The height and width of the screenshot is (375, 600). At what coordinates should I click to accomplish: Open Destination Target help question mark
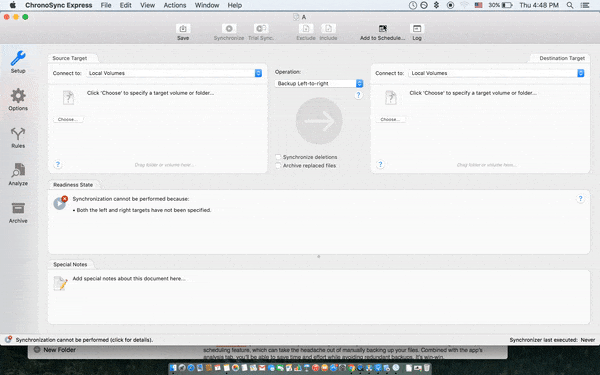coord(380,165)
